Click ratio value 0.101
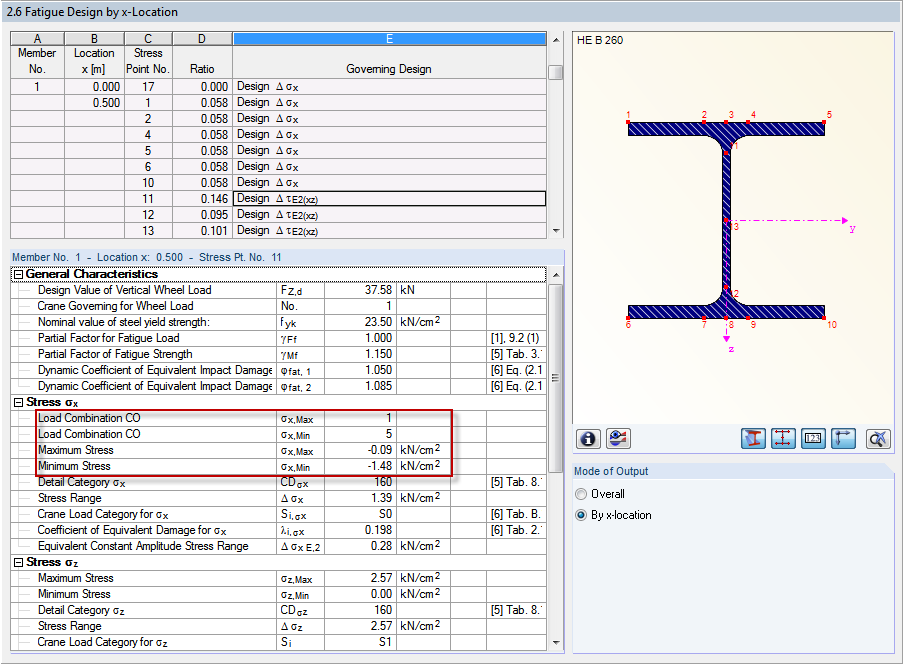Screen dimensions: 904x665 pyautogui.click(x=202, y=231)
